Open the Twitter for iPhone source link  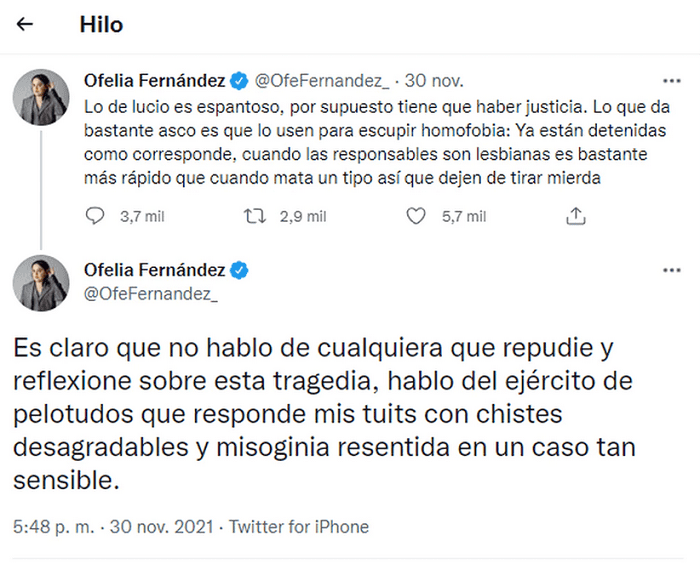click(299, 526)
